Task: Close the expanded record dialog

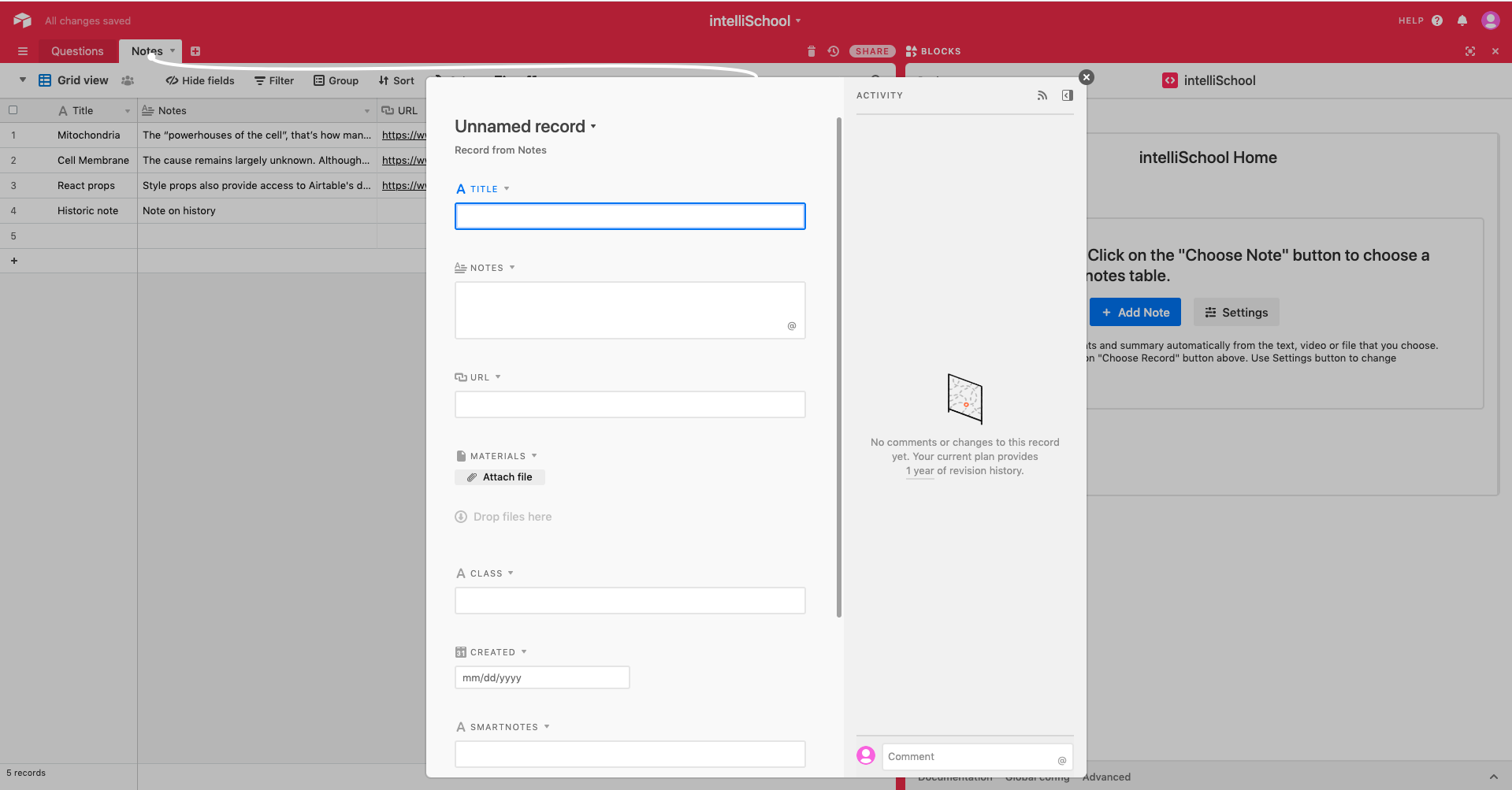Action: click(1087, 77)
